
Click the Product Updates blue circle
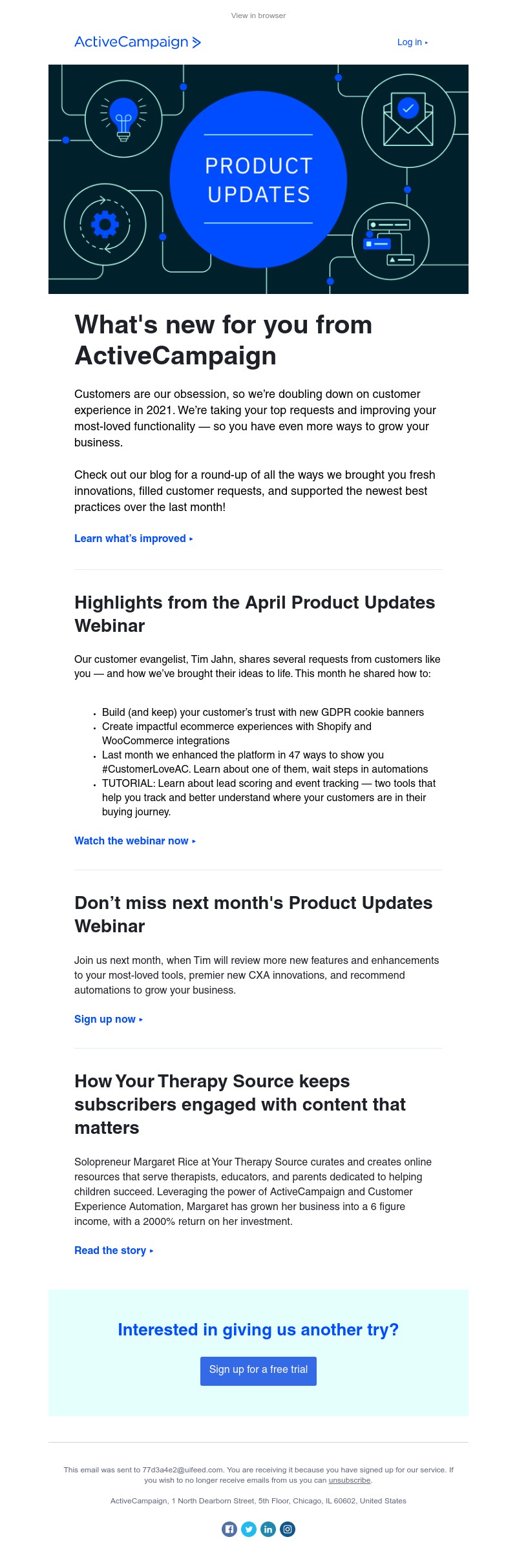tap(258, 180)
